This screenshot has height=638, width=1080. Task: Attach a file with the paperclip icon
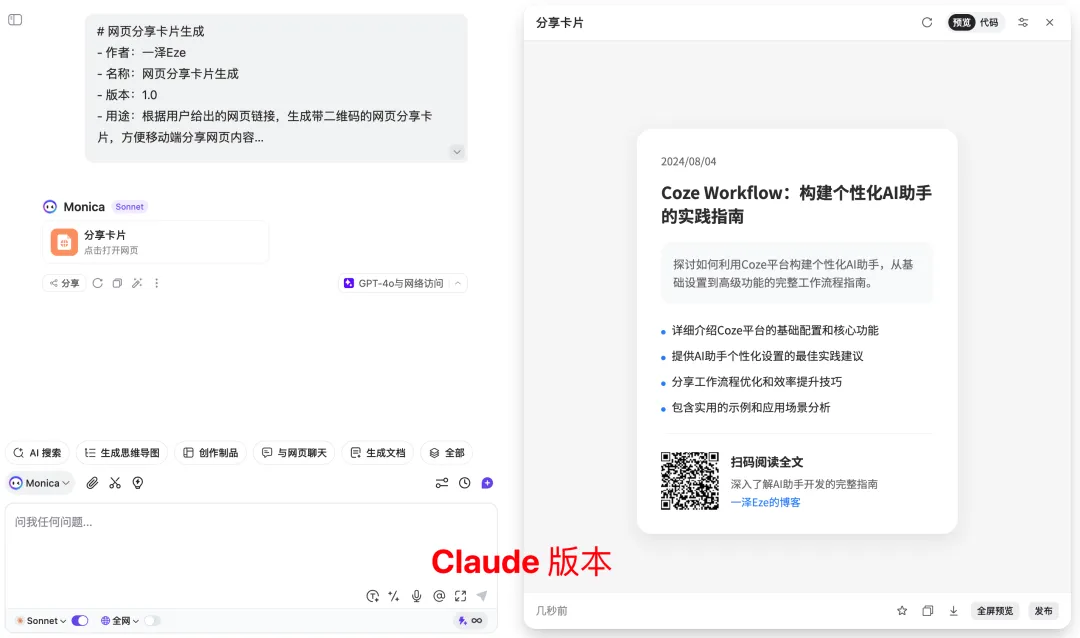coord(92,483)
